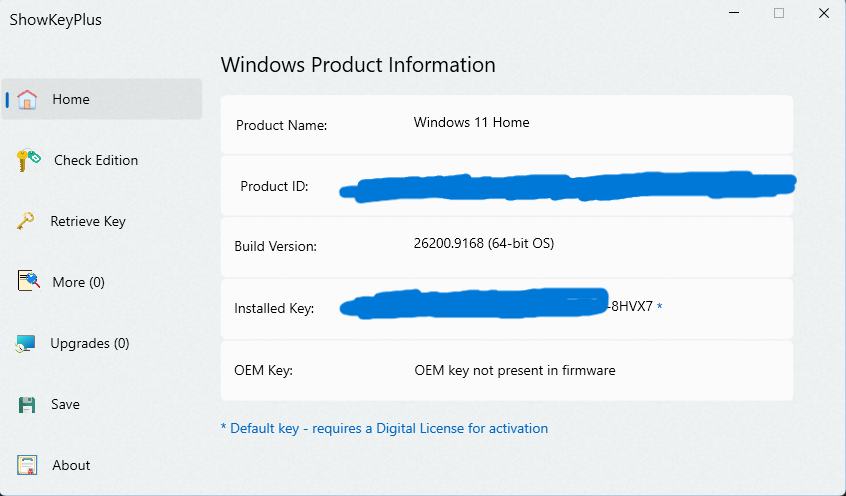
Task: Click the build version 26200.9168 value
Action: [x=484, y=243]
